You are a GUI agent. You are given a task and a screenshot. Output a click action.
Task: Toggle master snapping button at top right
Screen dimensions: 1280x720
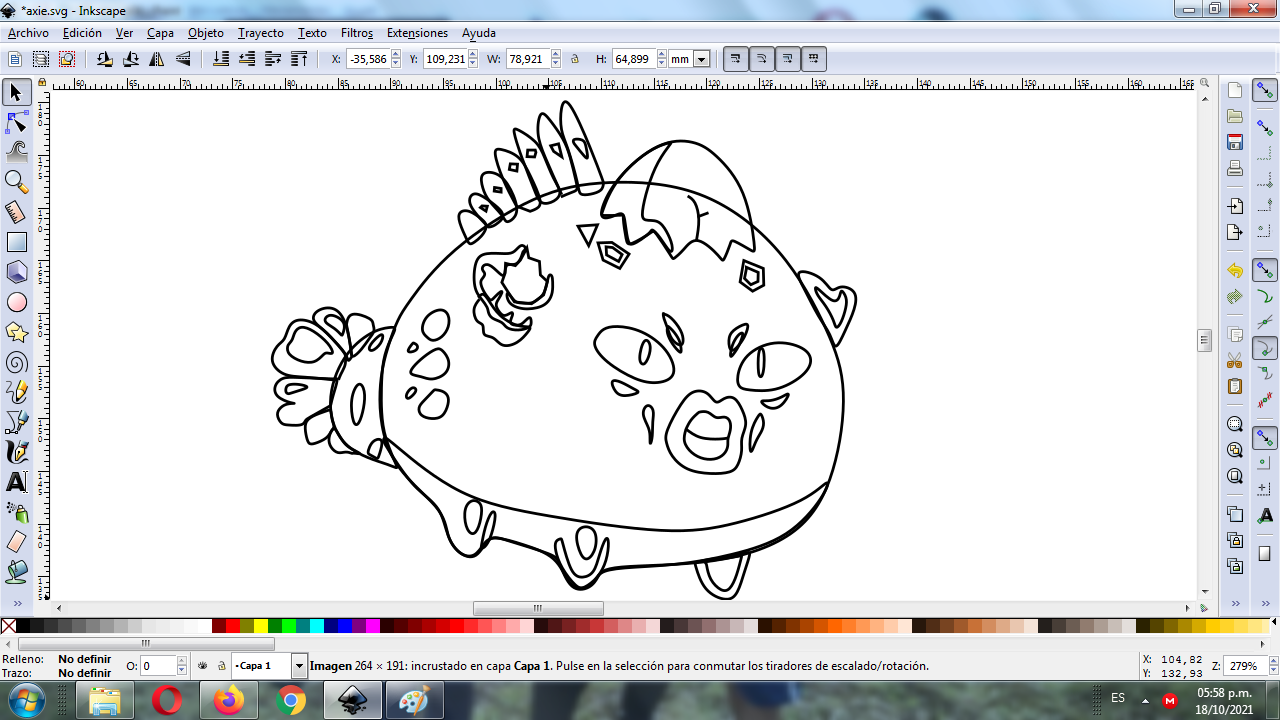(1265, 91)
